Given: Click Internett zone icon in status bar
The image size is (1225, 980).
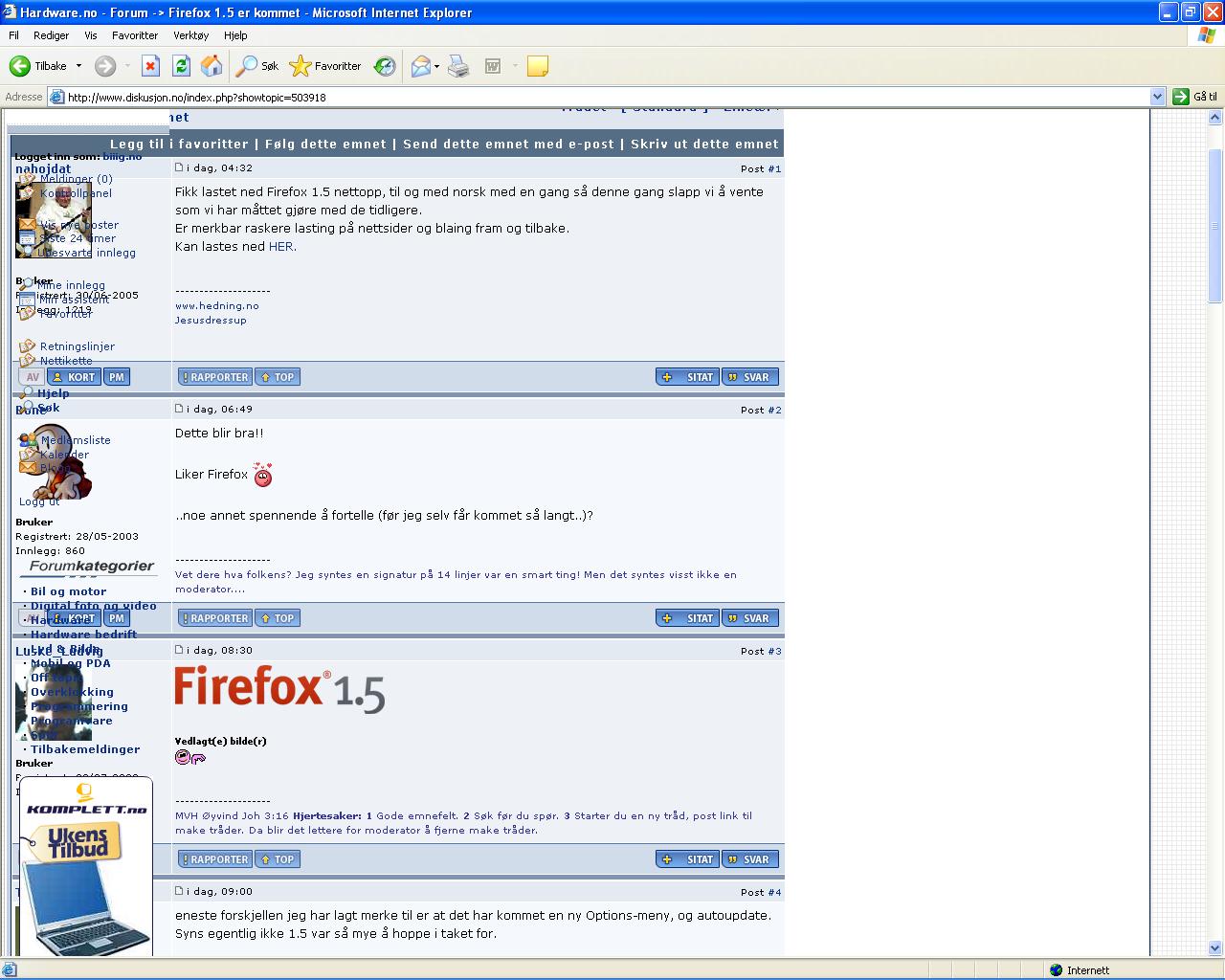Looking at the screenshot, I should coord(1056,970).
